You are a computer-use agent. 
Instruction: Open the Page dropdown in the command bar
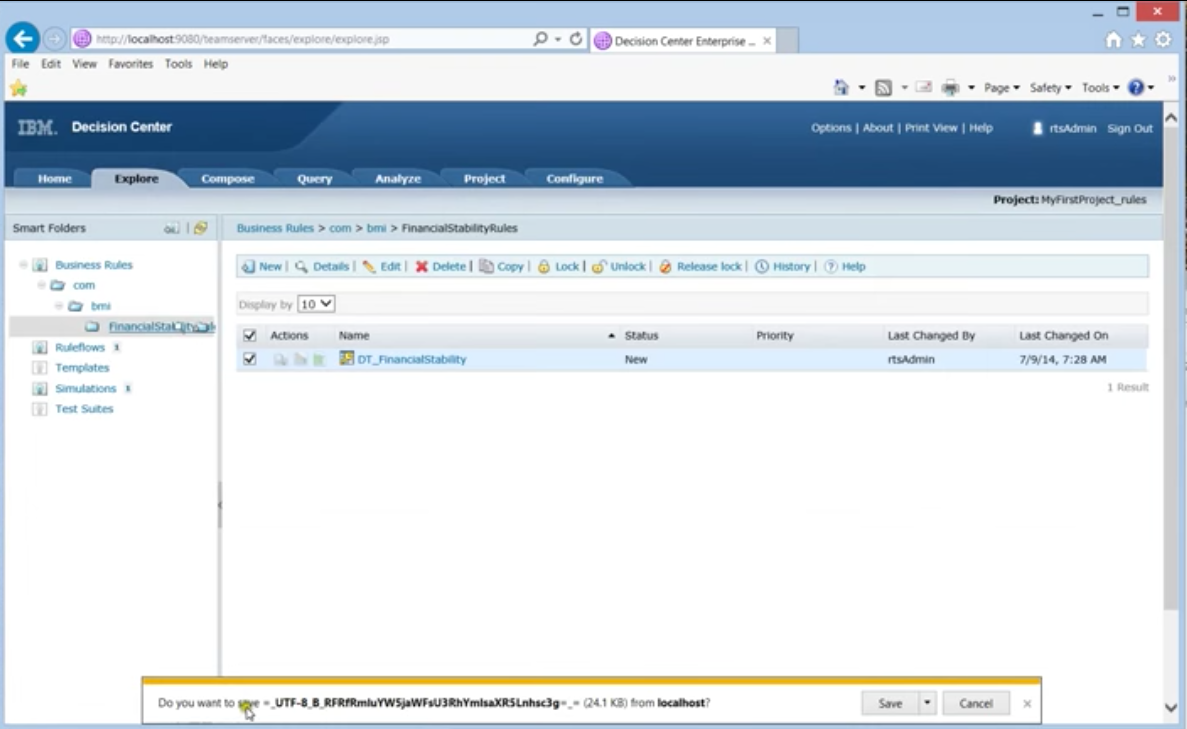[1002, 88]
